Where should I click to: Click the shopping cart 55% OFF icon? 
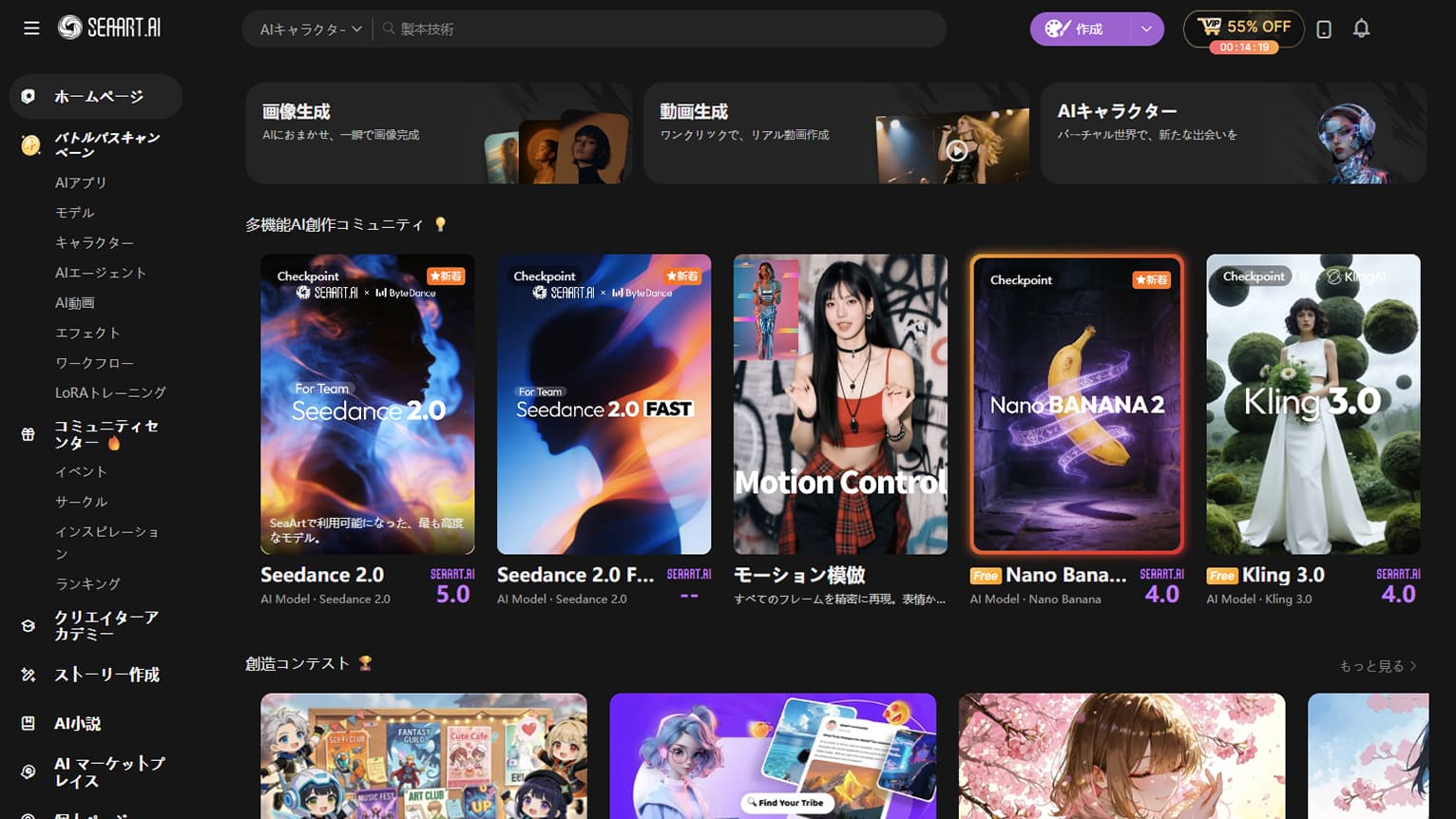tap(1209, 27)
